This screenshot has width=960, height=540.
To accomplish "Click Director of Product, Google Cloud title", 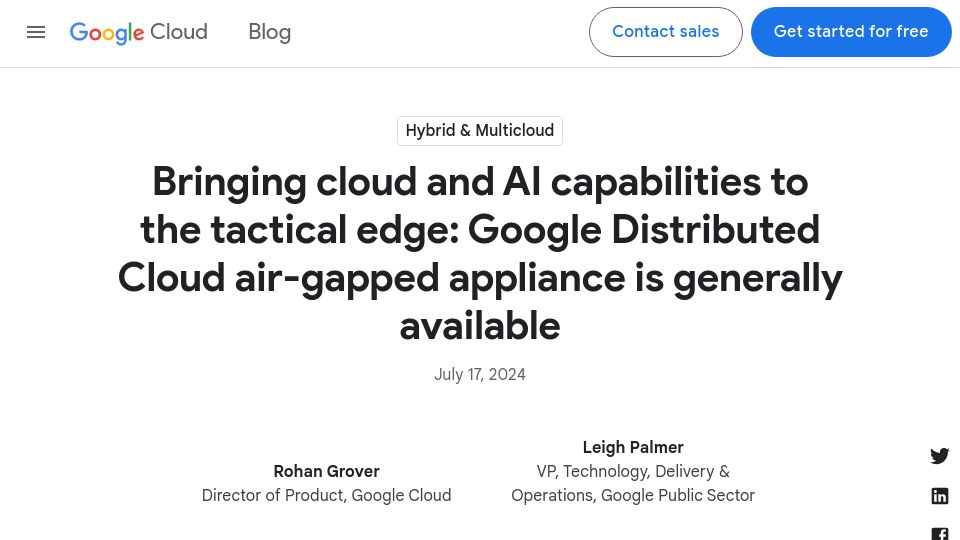I will tap(326, 495).
